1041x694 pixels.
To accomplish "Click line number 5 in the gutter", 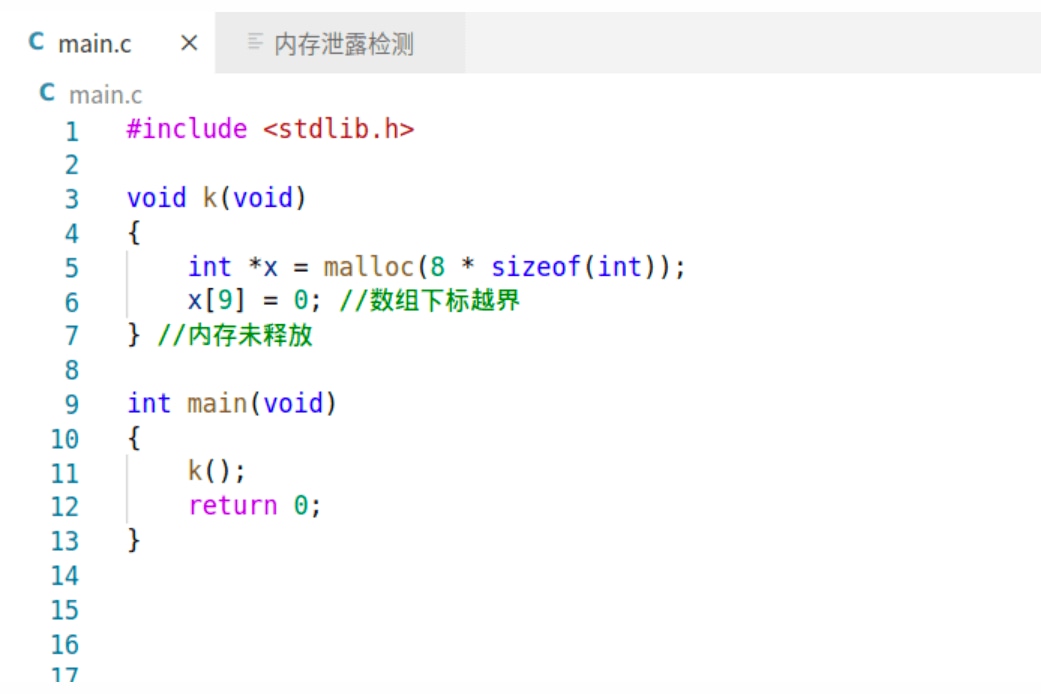I will [x=72, y=268].
